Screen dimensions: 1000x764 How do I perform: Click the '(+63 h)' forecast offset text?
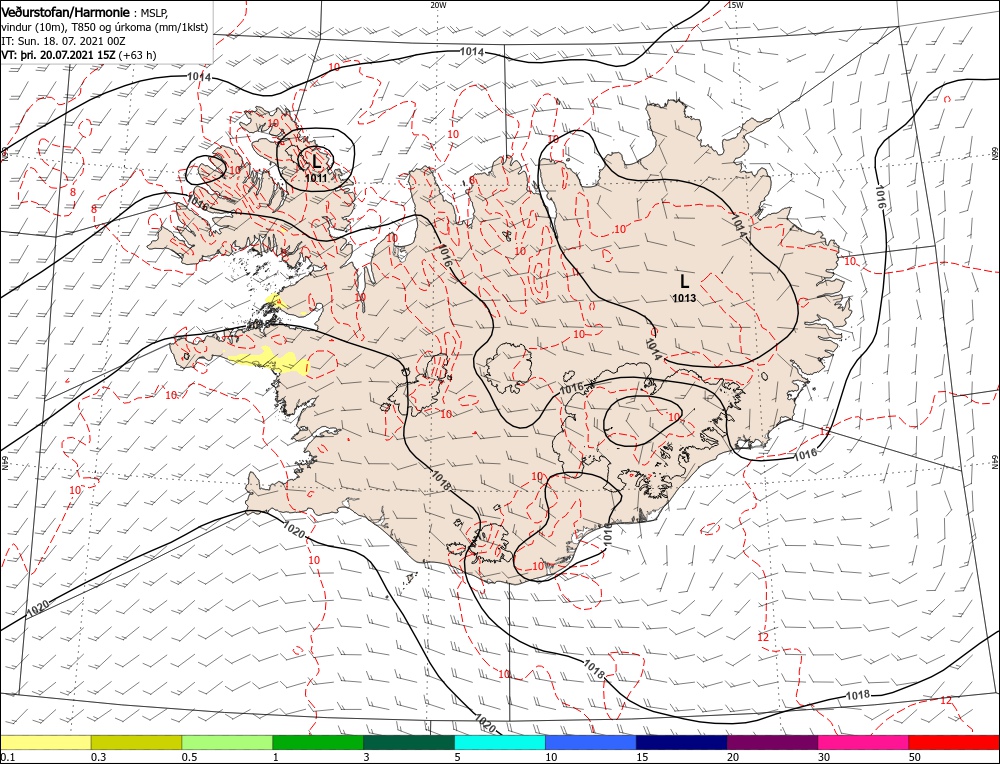pyautogui.click(x=137, y=55)
